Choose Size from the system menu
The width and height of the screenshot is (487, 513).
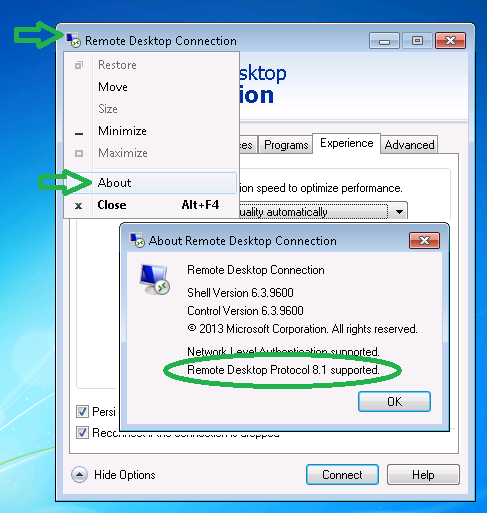(151, 109)
